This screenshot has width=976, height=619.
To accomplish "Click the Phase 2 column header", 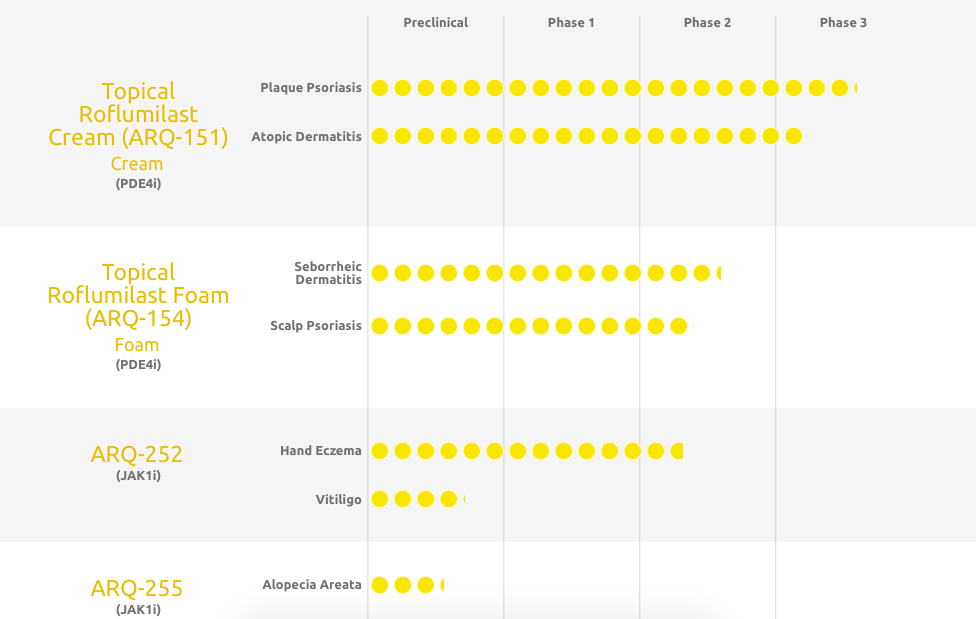I will 707,22.
